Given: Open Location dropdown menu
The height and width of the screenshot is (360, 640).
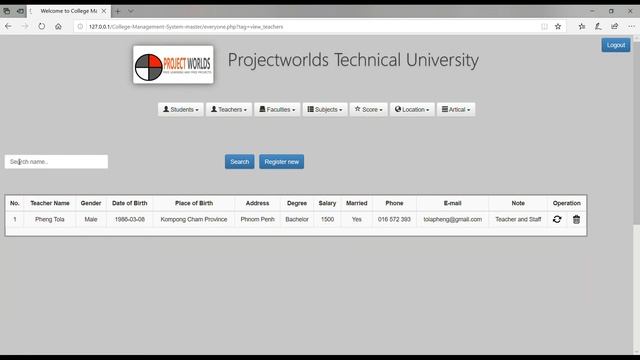Looking at the screenshot, I should tap(412, 109).
